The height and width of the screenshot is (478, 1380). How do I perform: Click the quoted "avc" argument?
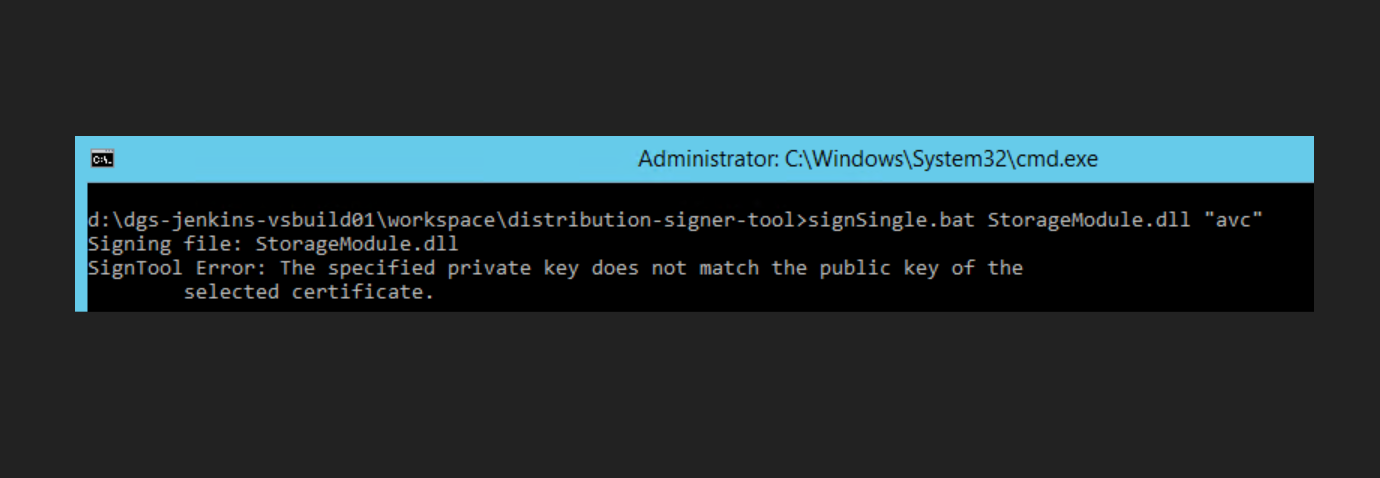1234,220
